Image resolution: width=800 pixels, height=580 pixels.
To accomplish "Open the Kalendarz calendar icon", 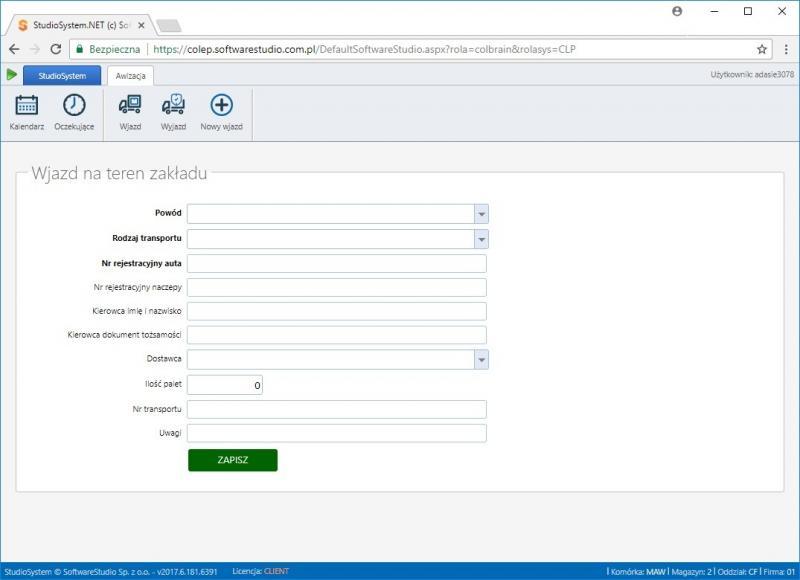I will point(27,106).
